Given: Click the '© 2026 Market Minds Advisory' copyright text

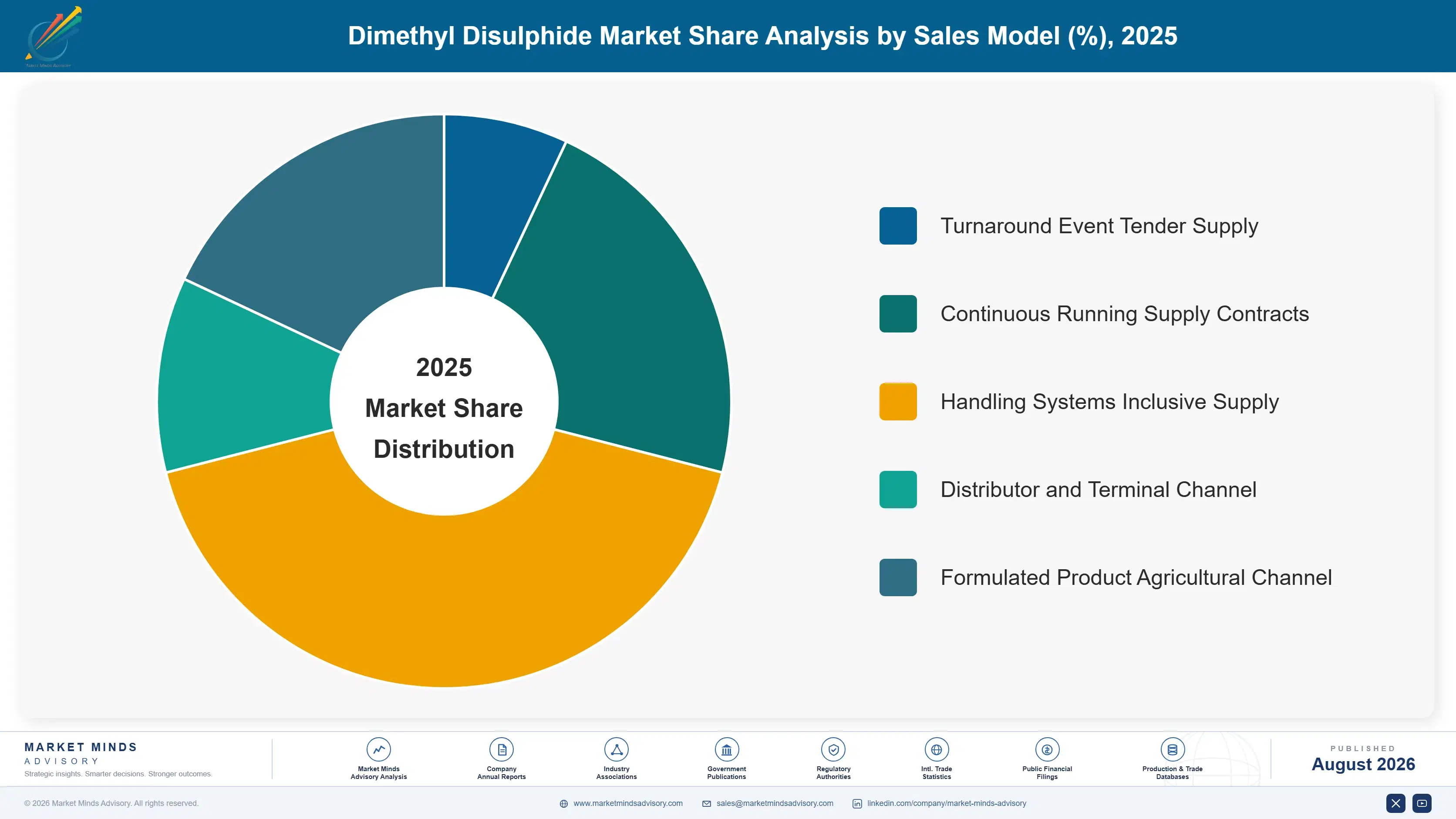Looking at the screenshot, I should pos(111,803).
